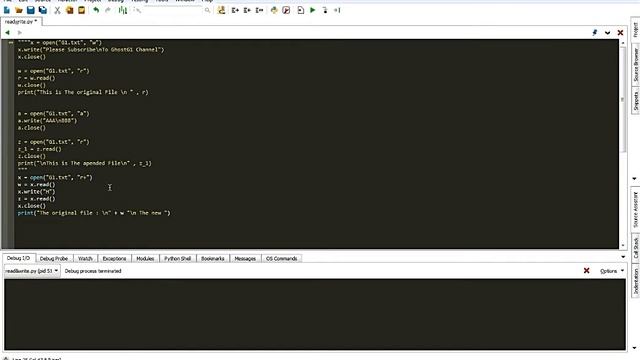This screenshot has width=640, height=360.
Task: Click code line a.write("AAA\nBBB")
Action: pos(47,121)
